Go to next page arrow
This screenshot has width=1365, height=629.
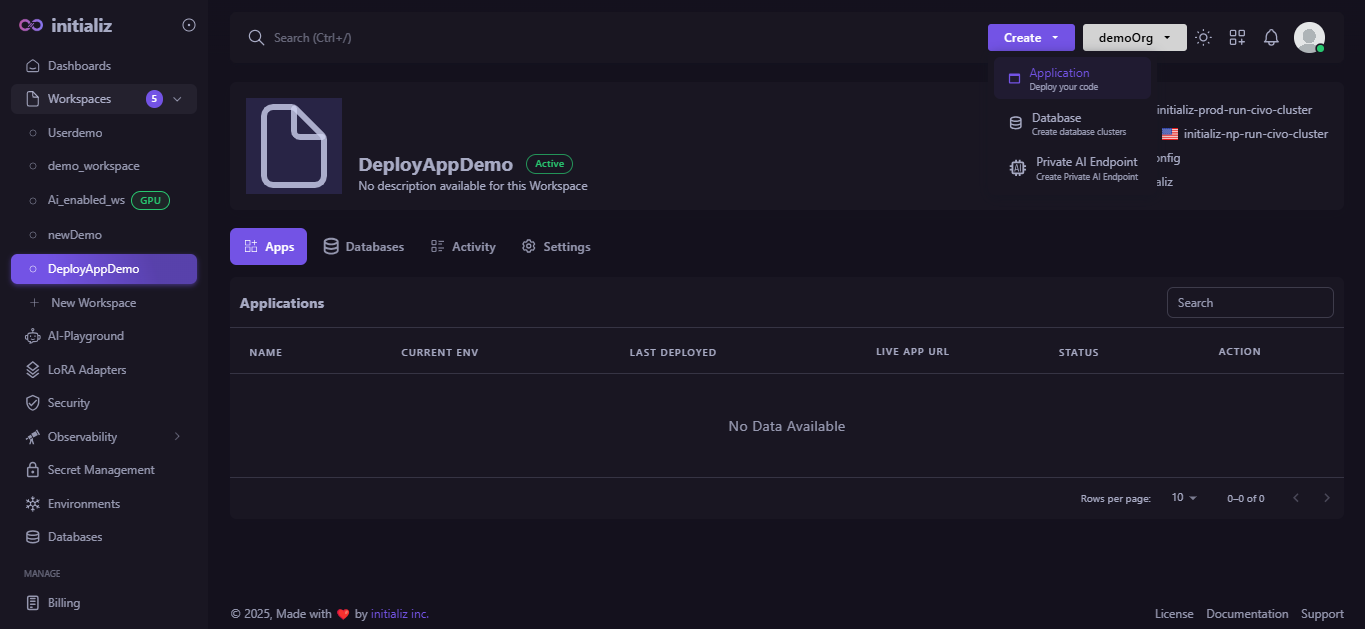click(1327, 498)
